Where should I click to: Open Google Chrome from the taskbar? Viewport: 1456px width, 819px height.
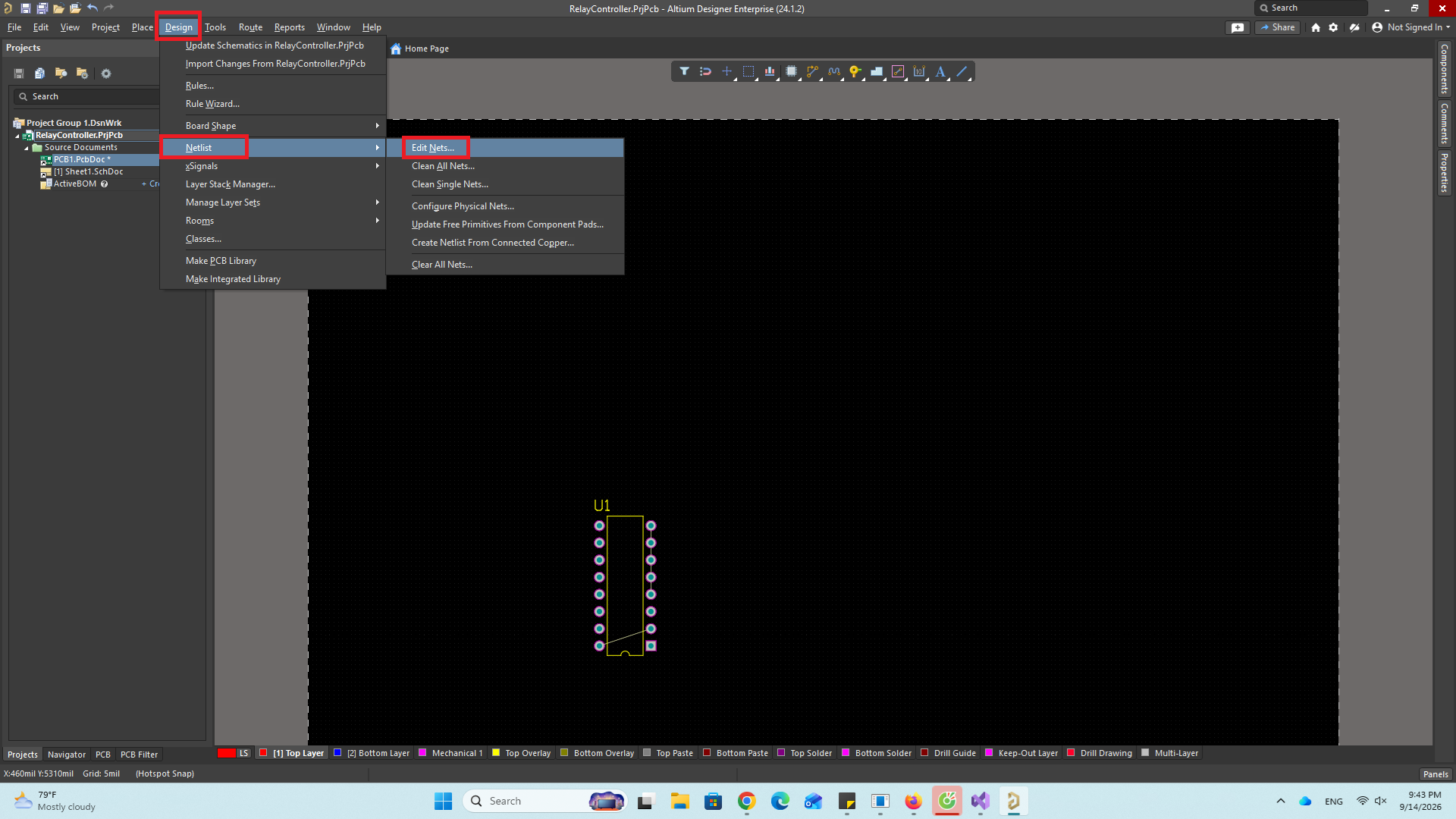(747, 801)
